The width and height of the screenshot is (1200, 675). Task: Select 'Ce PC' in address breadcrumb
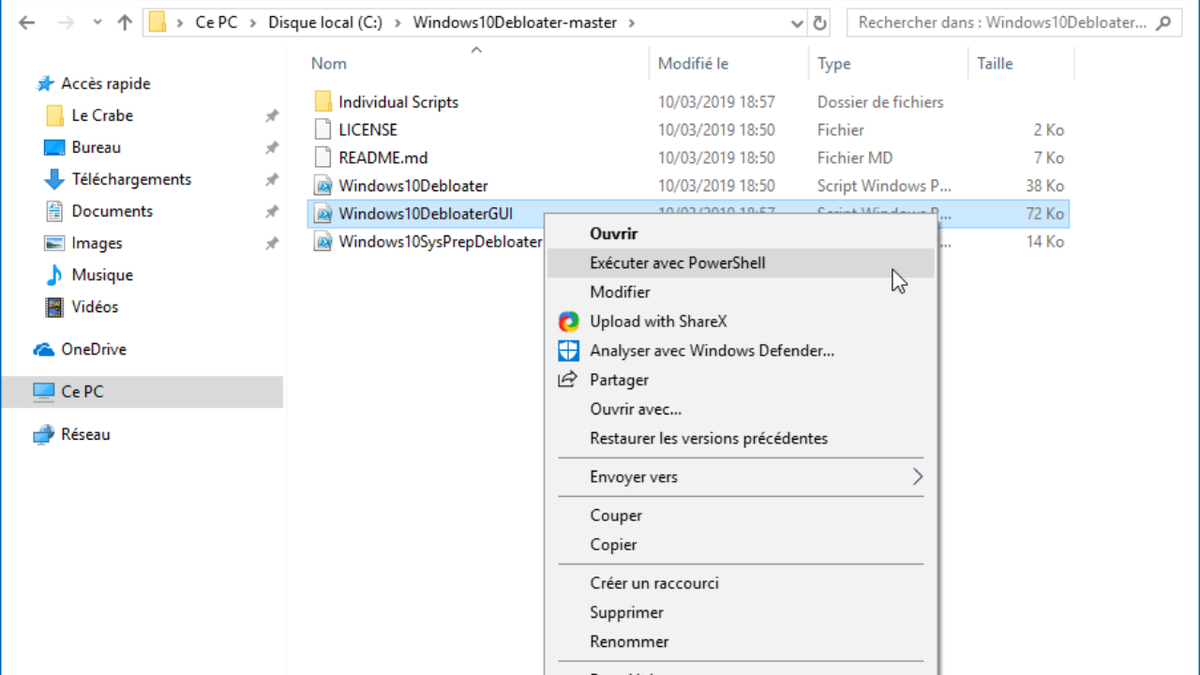[x=216, y=22]
